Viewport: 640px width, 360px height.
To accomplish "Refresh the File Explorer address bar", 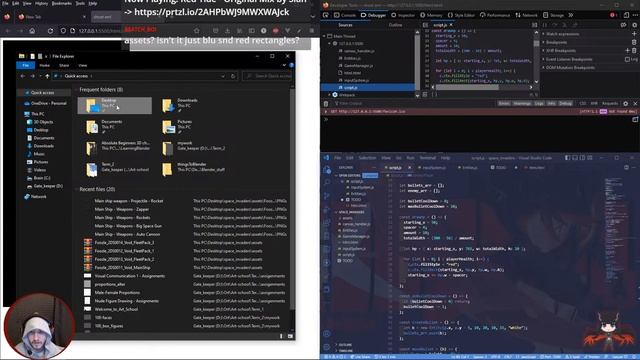I will [233, 76].
